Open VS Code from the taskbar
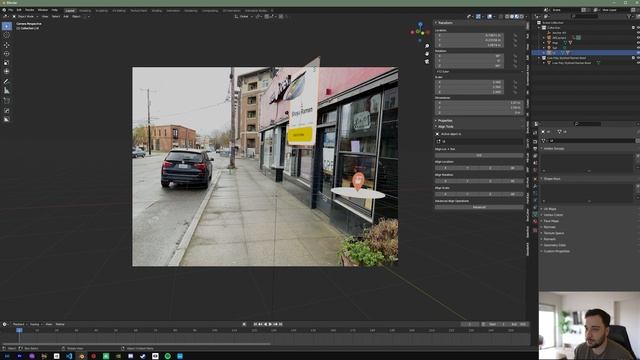640x360 pixels. coord(69,356)
